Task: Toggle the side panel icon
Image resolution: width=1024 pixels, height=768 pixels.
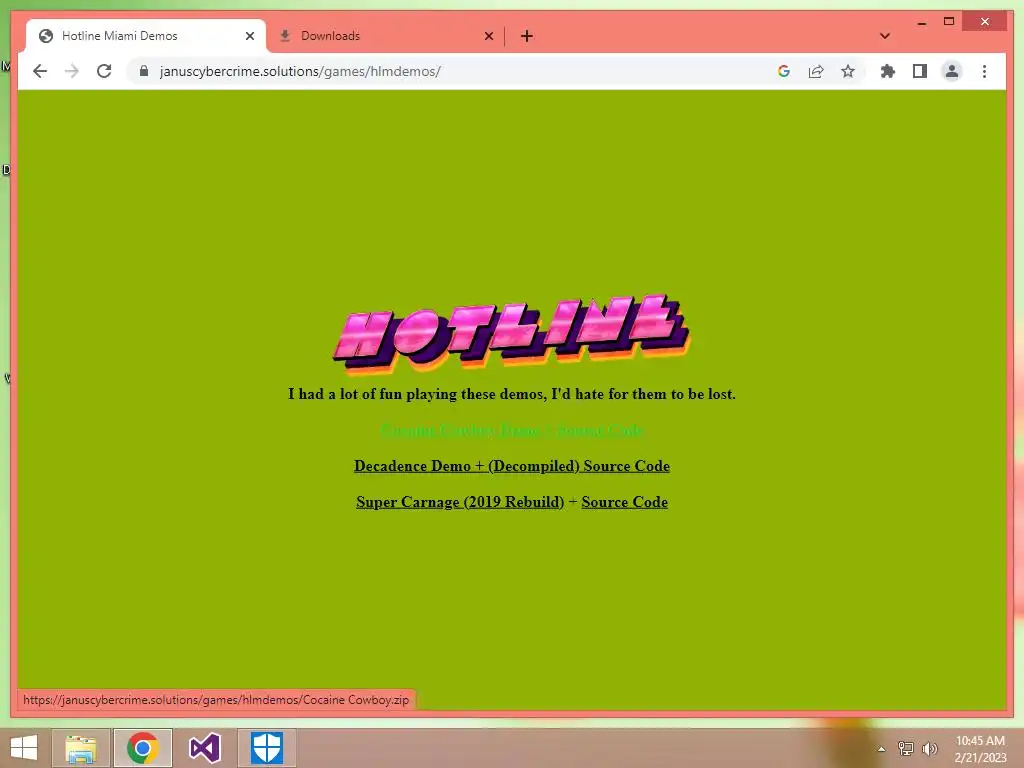Action: click(920, 71)
